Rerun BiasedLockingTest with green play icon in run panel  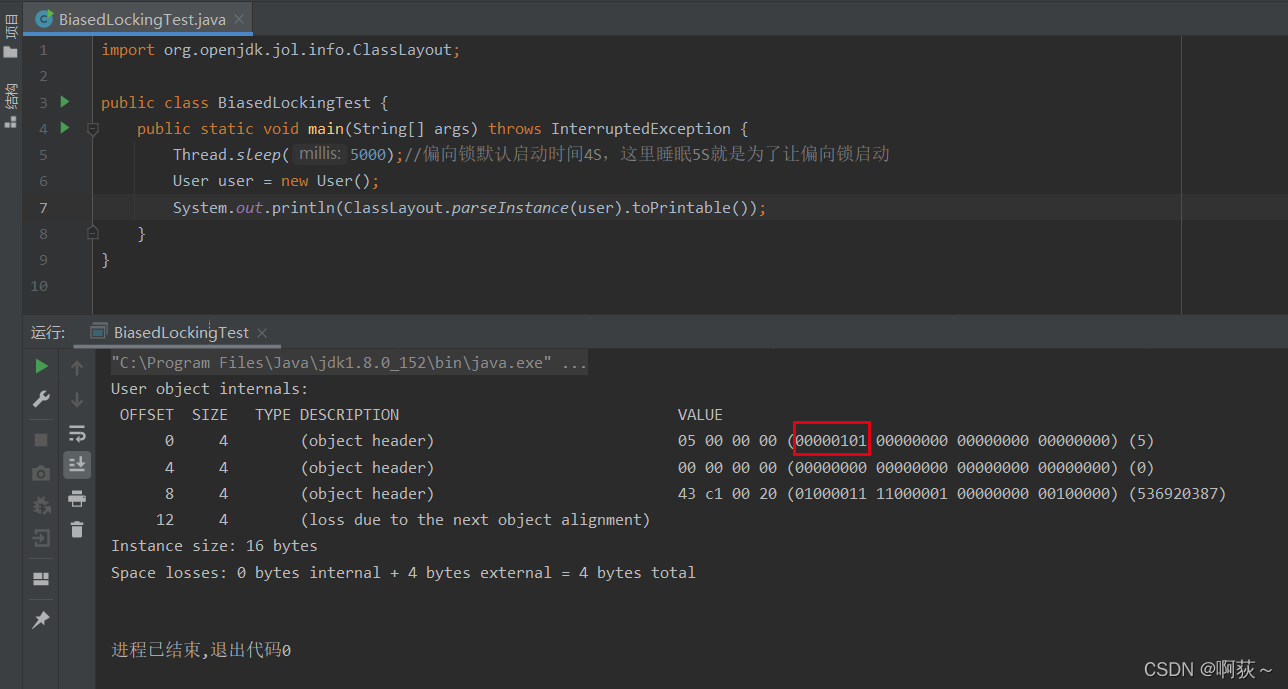point(41,367)
